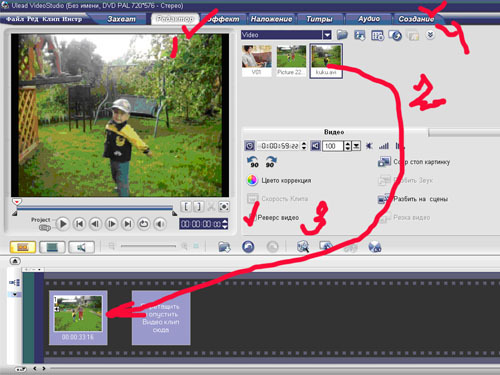Select the V01 clip thumbnail

[x=256, y=61]
